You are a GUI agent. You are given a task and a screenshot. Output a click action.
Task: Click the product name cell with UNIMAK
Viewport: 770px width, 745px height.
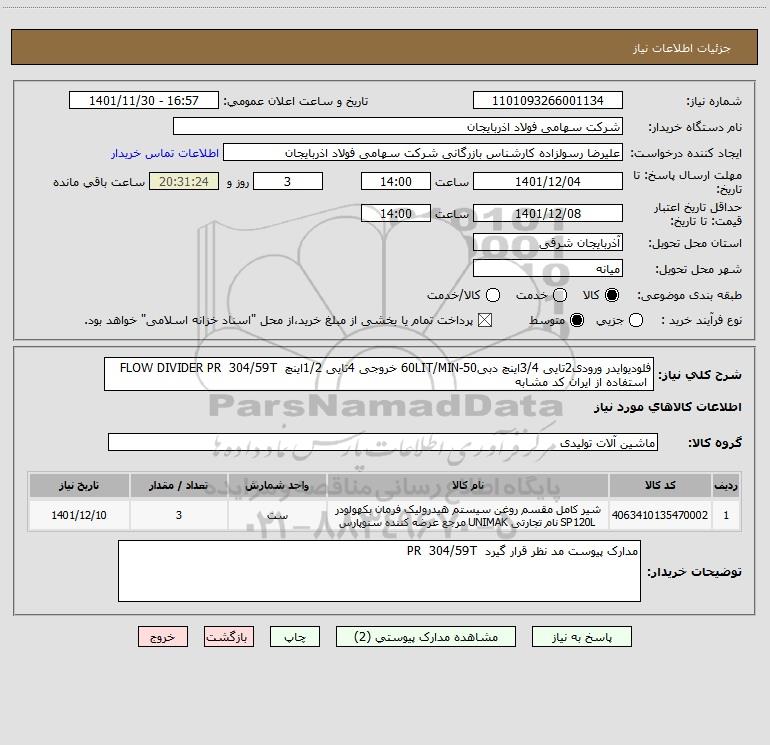point(468,515)
